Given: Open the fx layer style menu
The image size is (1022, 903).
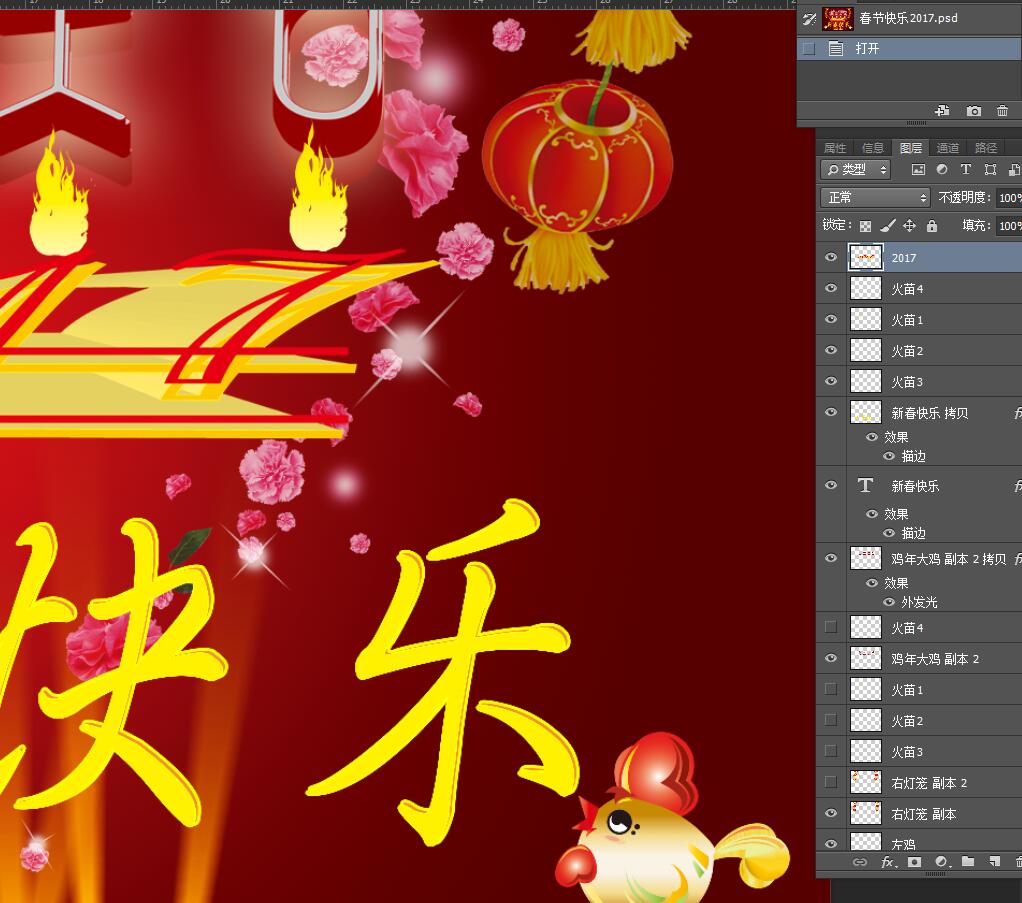Looking at the screenshot, I should pyautogui.click(x=888, y=862).
